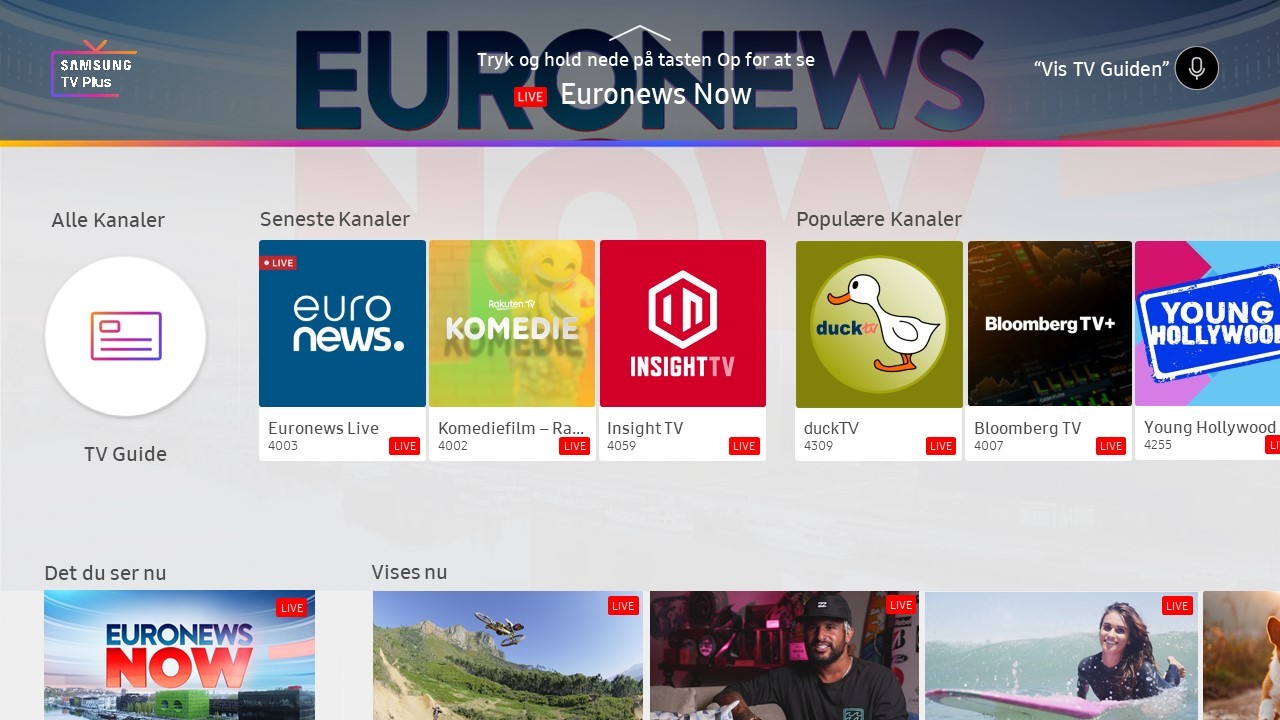Click the LIVE badge on Bloomberg TV

[1111, 446]
